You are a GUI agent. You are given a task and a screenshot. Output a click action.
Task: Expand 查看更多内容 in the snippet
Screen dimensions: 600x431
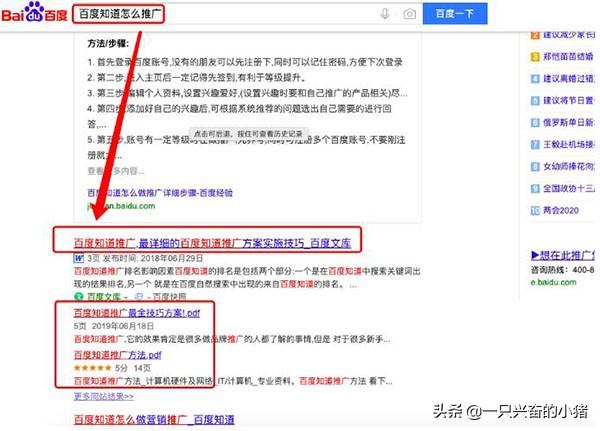click(x=116, y=171)
